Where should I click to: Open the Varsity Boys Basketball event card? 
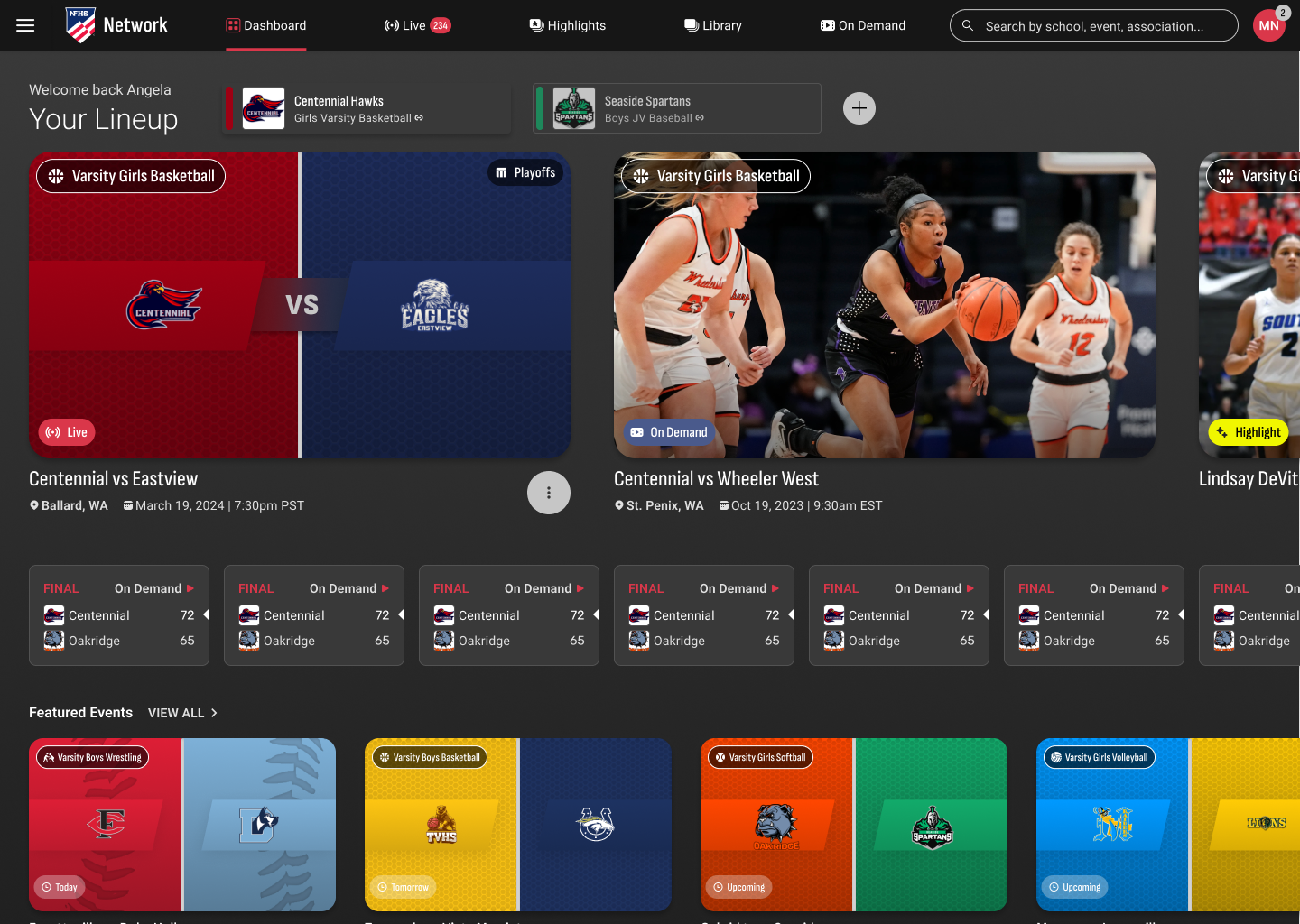pos(518,825)
